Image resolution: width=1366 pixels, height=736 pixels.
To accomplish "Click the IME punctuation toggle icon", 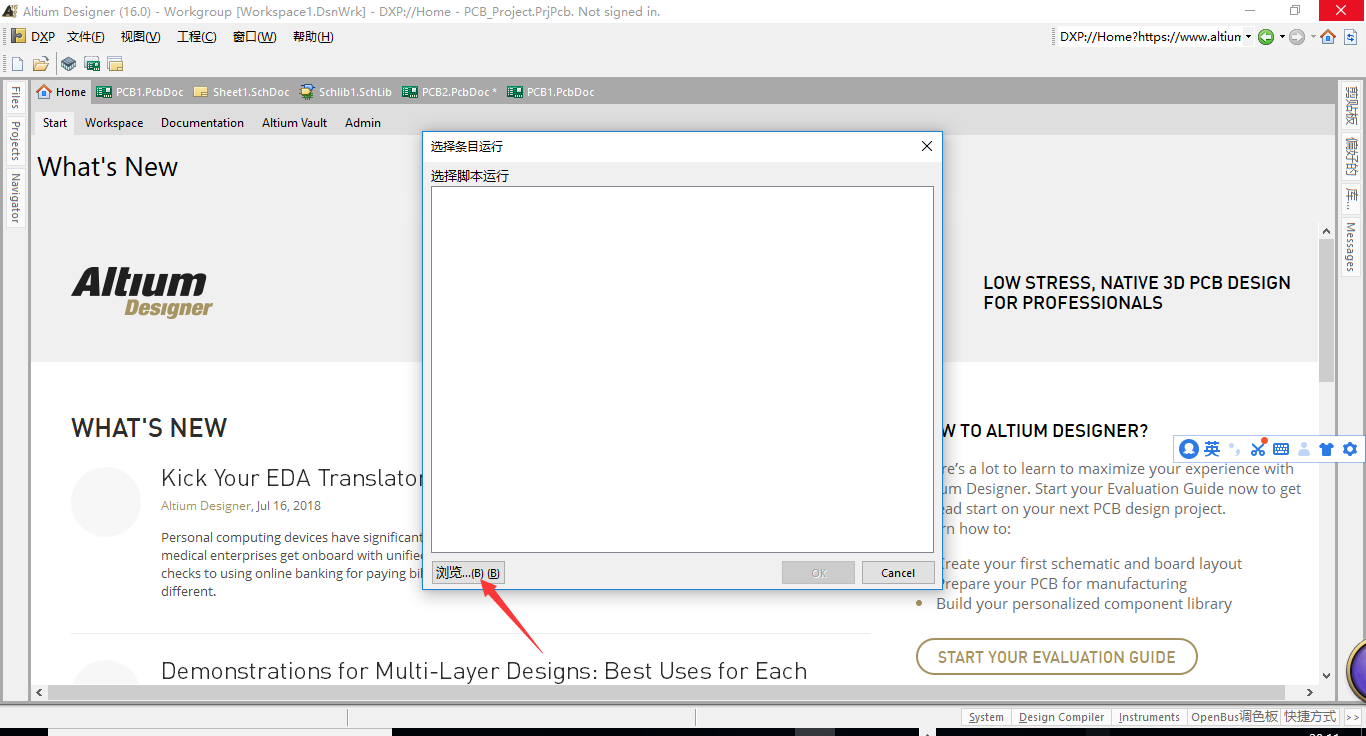I will [1235, 449].
